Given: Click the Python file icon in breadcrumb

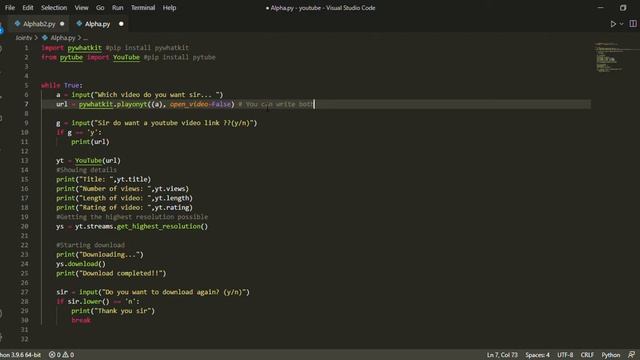Looking at the screenshot, I should click(45, 38).
